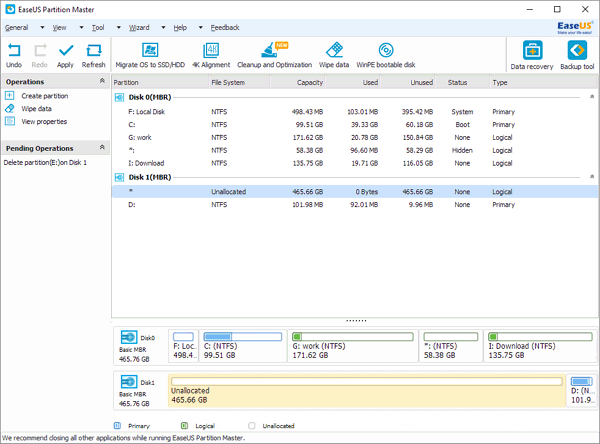600x444 pixels.
Task: Collapse the Disk 1(MBR) group
Action: tap(592, 176)
